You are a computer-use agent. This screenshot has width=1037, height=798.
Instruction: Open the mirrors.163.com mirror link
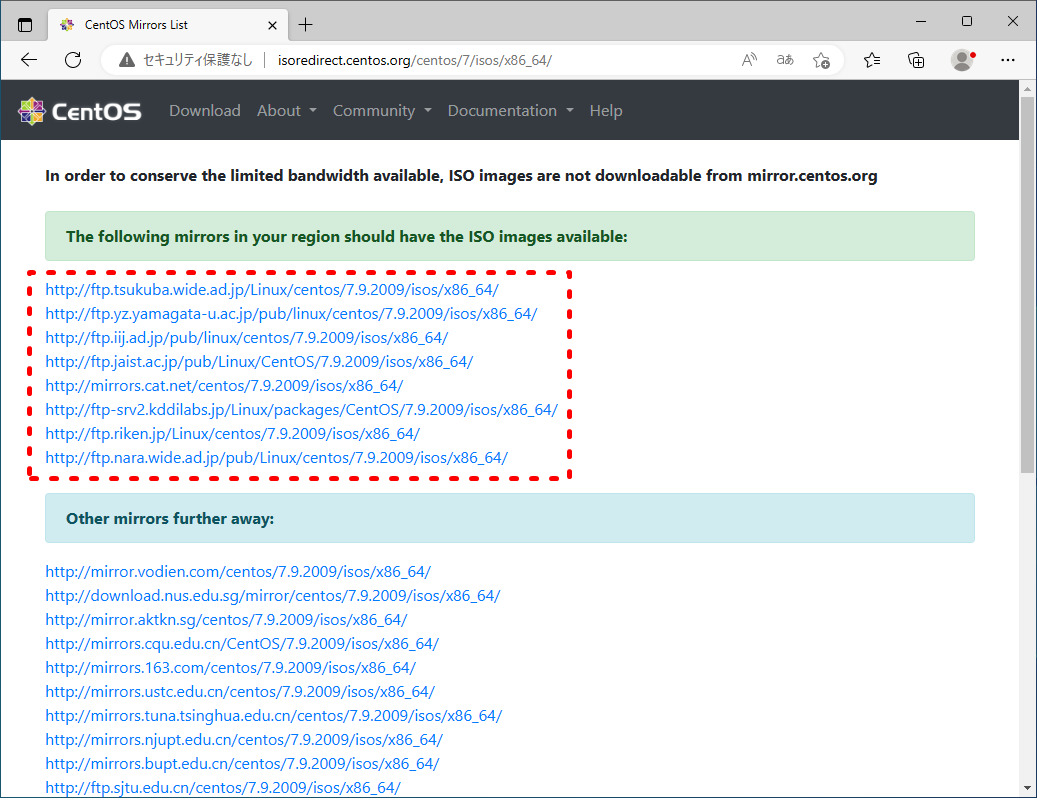pyautogui.click(x=230, y=668)
